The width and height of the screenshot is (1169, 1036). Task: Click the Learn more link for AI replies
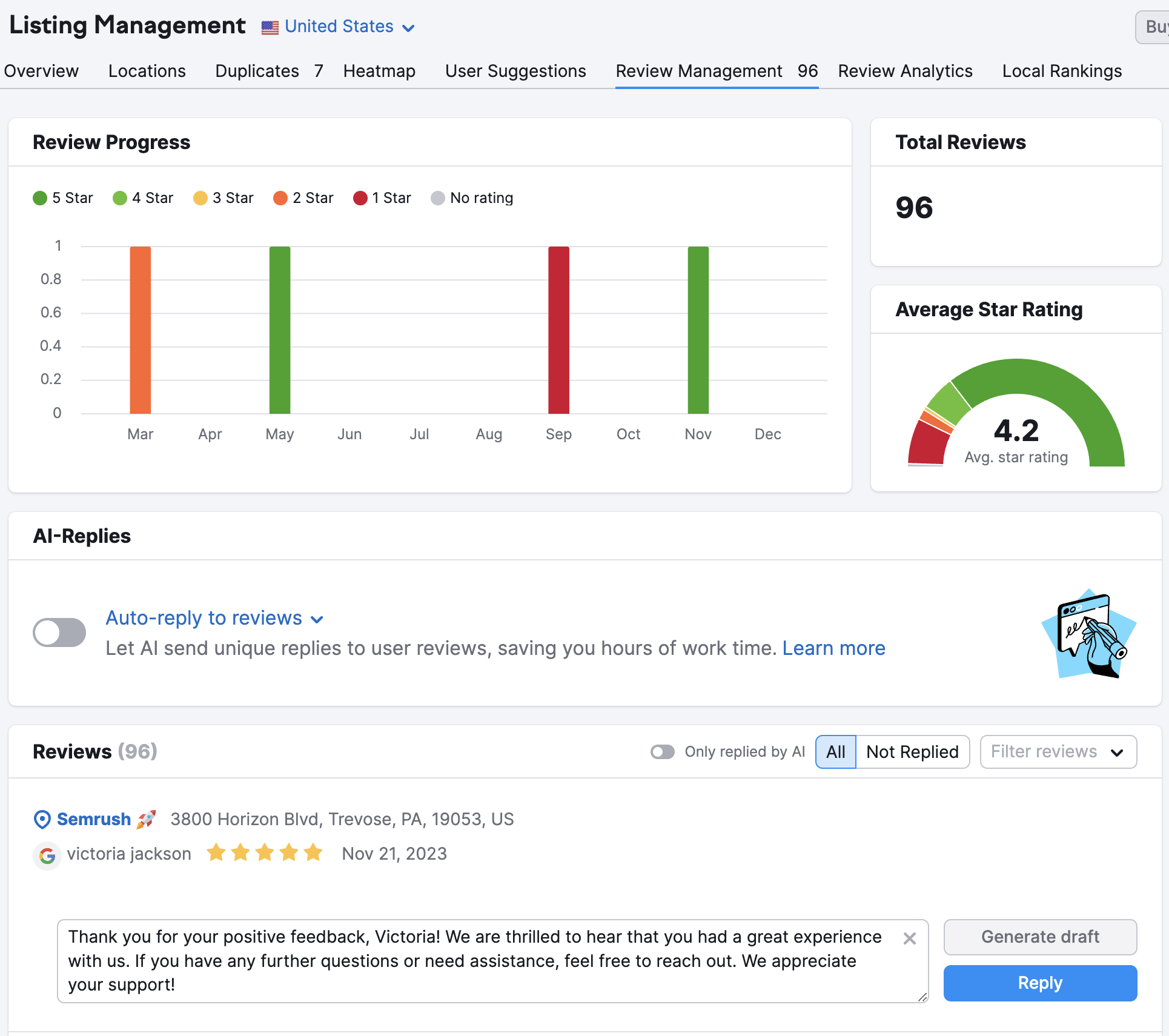pos(833,648)
